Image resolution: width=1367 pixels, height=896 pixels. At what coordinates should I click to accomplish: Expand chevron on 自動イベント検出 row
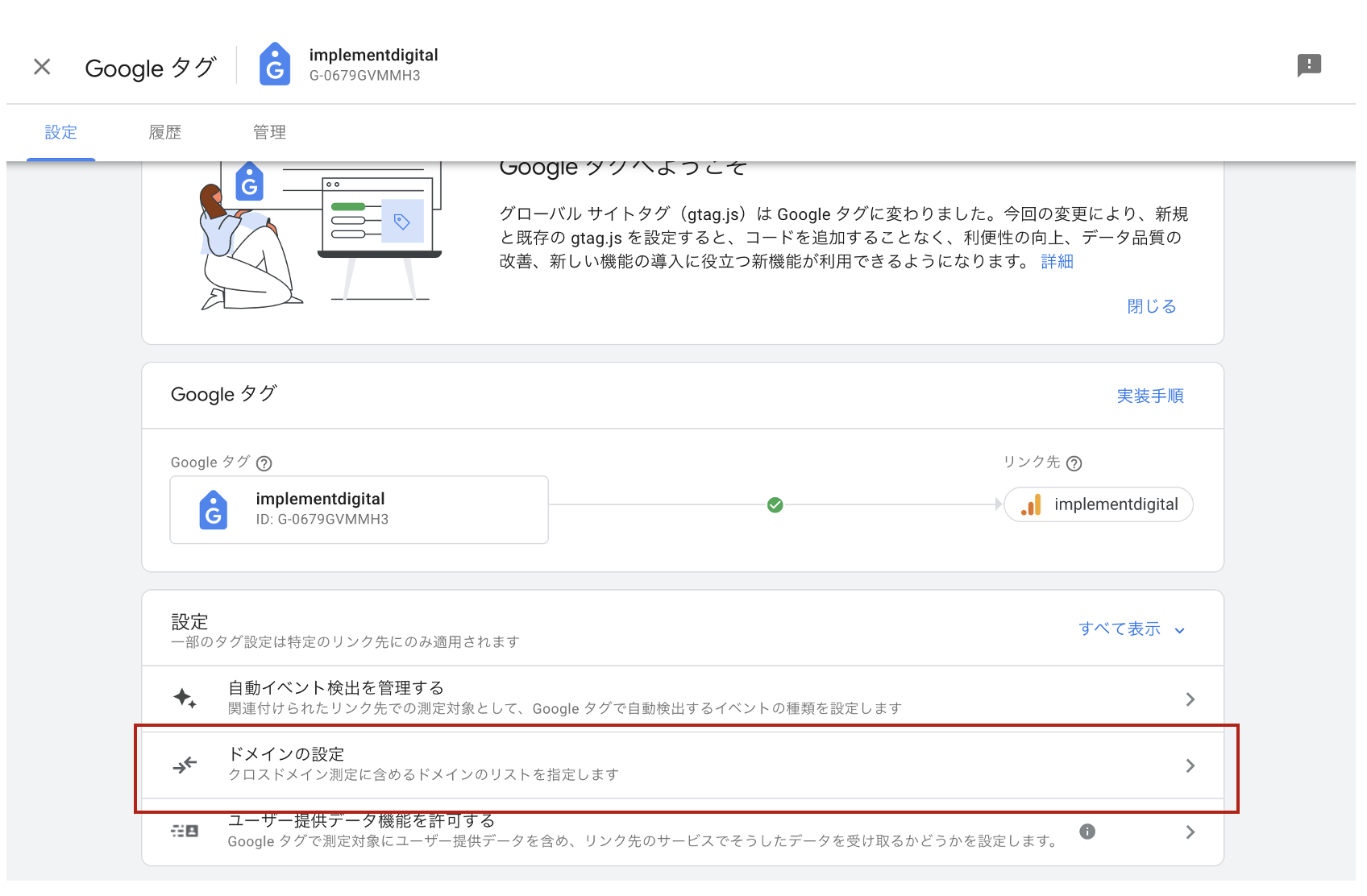pos(1190,699)
